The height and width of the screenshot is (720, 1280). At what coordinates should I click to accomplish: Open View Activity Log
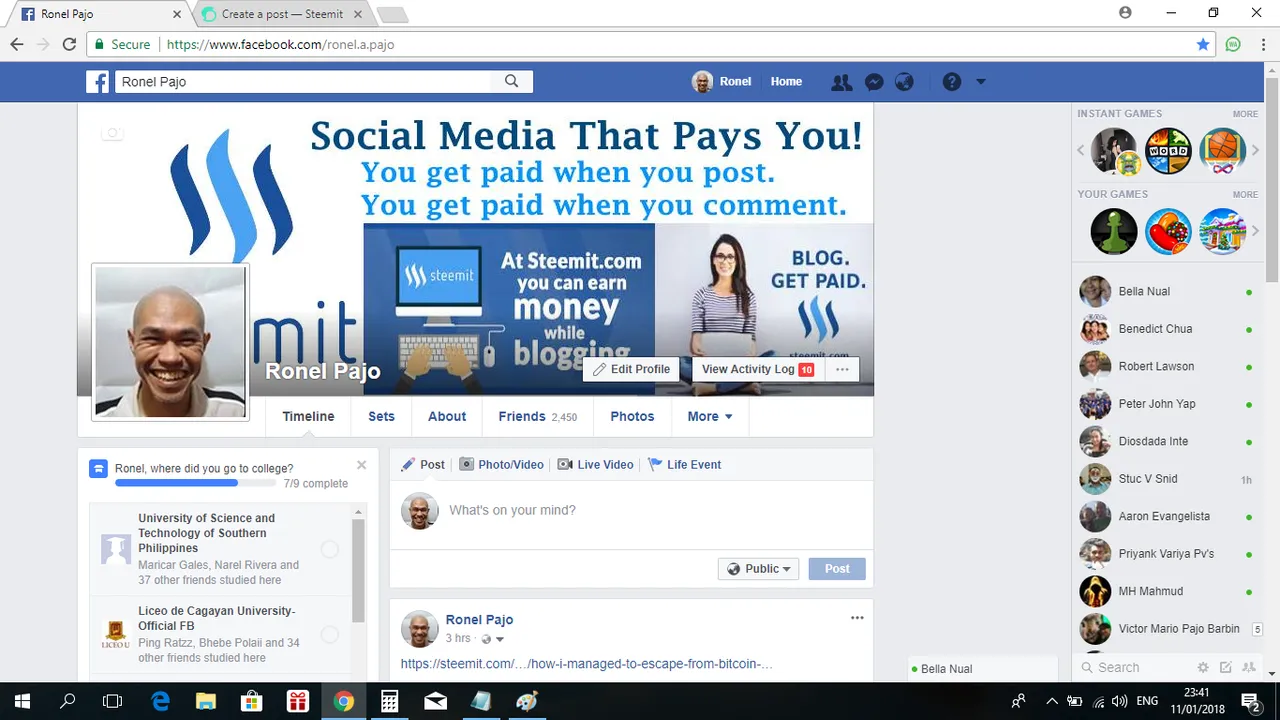[x=757, y=369]
